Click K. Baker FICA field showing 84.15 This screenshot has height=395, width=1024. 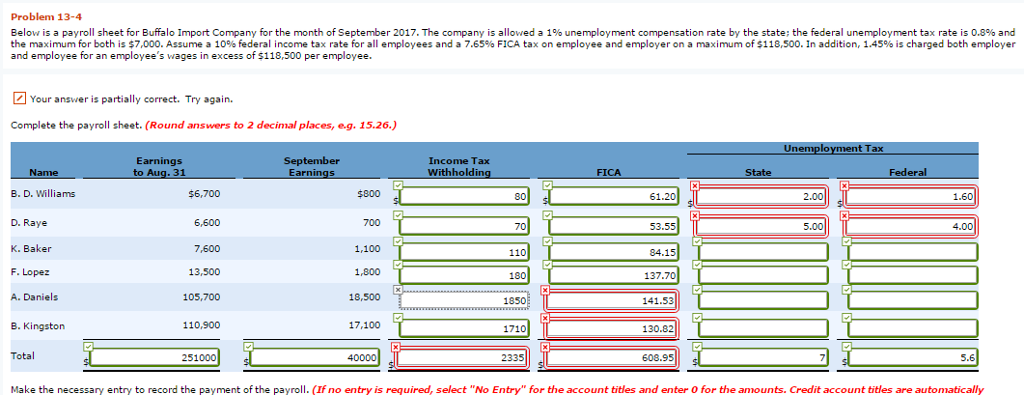pos(615,251)
